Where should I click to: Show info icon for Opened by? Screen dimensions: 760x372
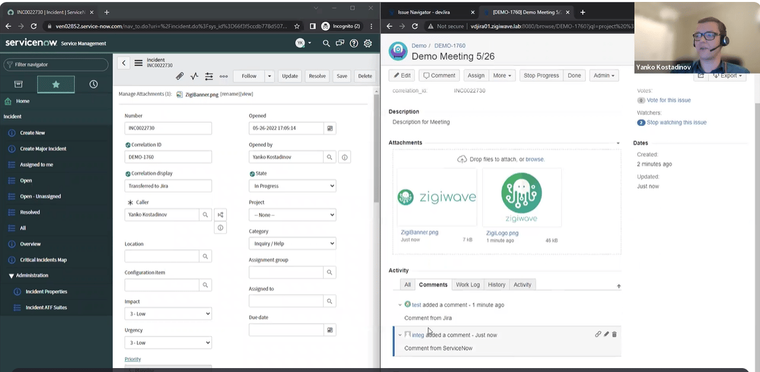tap(345, 157)
